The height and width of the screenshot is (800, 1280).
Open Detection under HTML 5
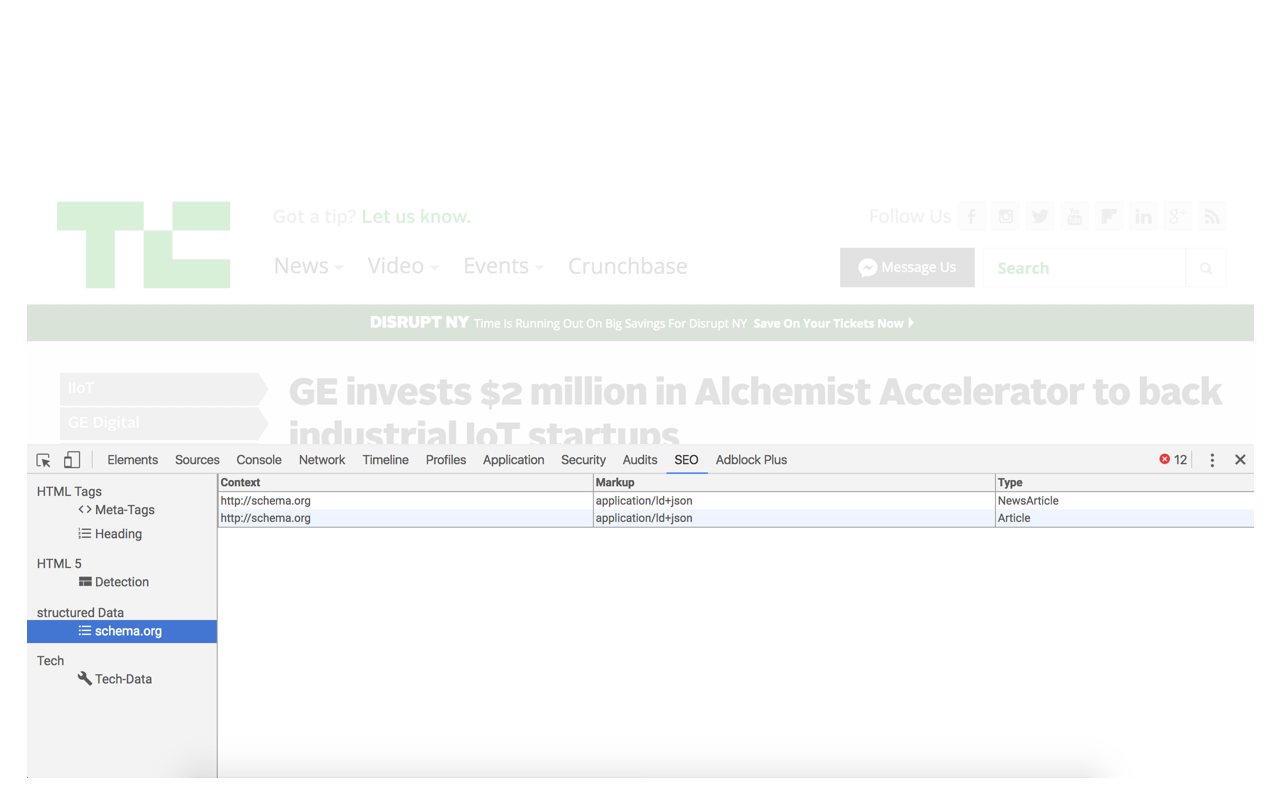[x=114, y=582]
